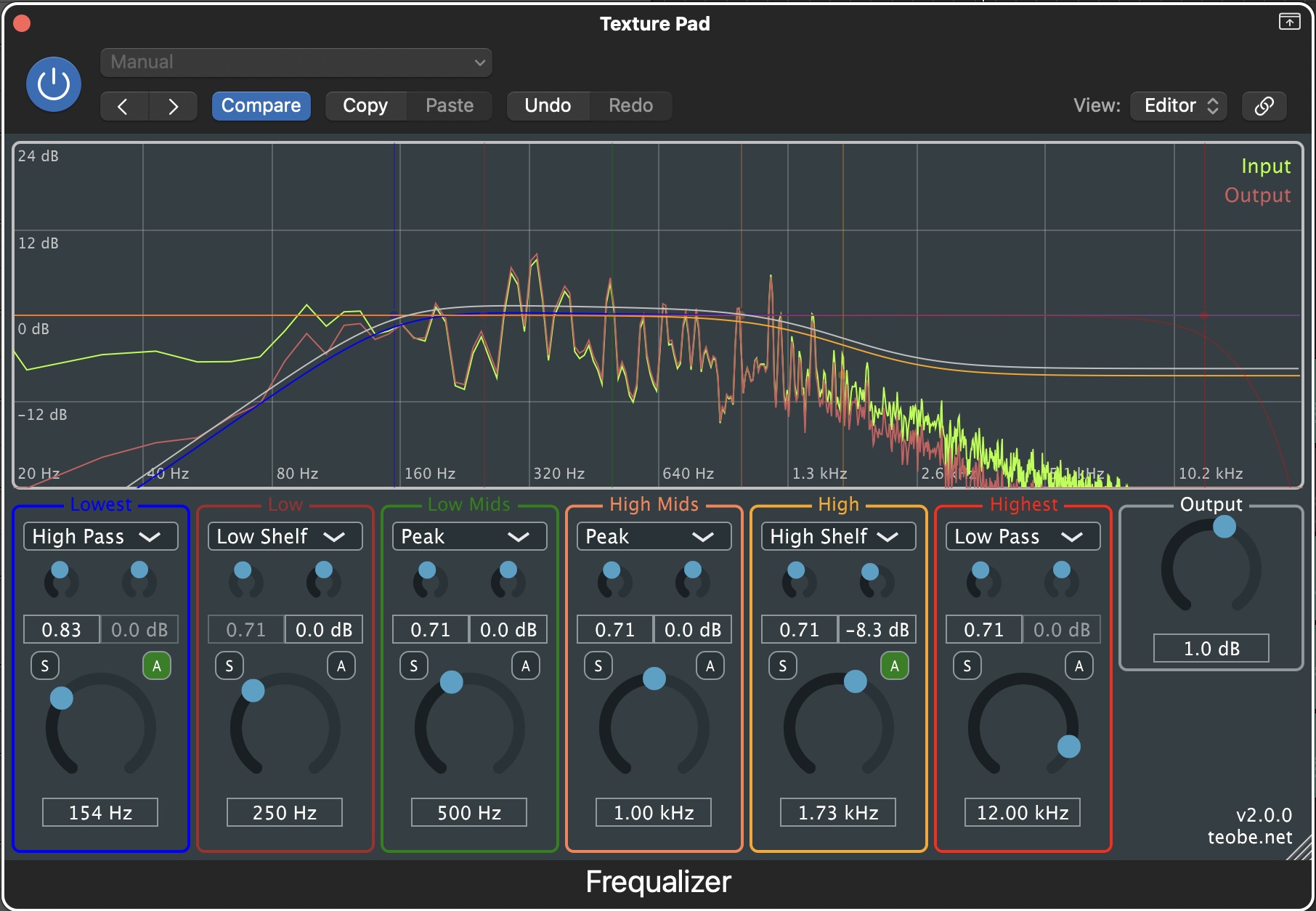Image resolution: width=1316 pixels, height=911 pixels.
Task: Solo the Lowest band with S button
Action: point(45,665)
